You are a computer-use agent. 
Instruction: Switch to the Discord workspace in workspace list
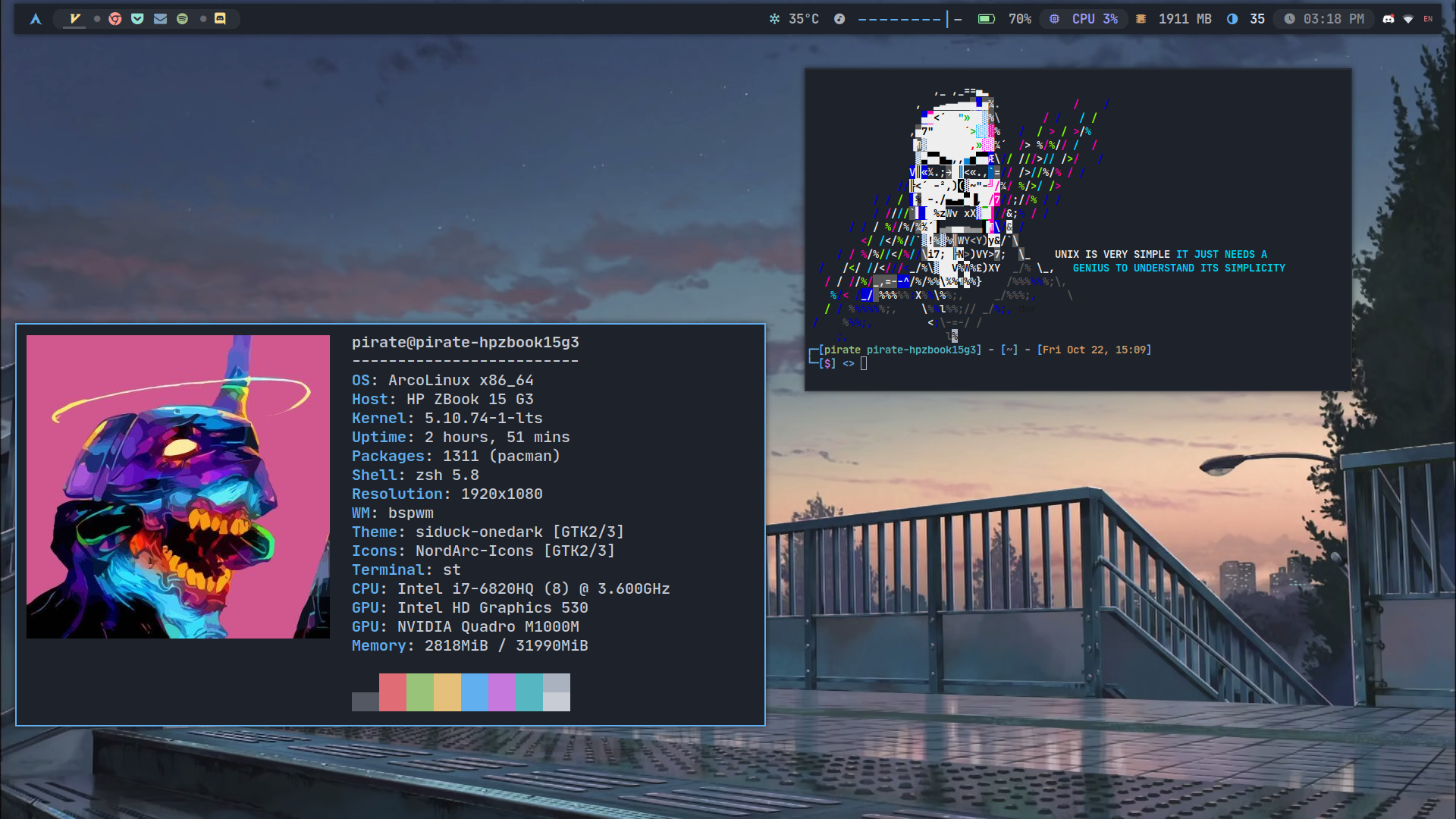[x=220, y=19]
